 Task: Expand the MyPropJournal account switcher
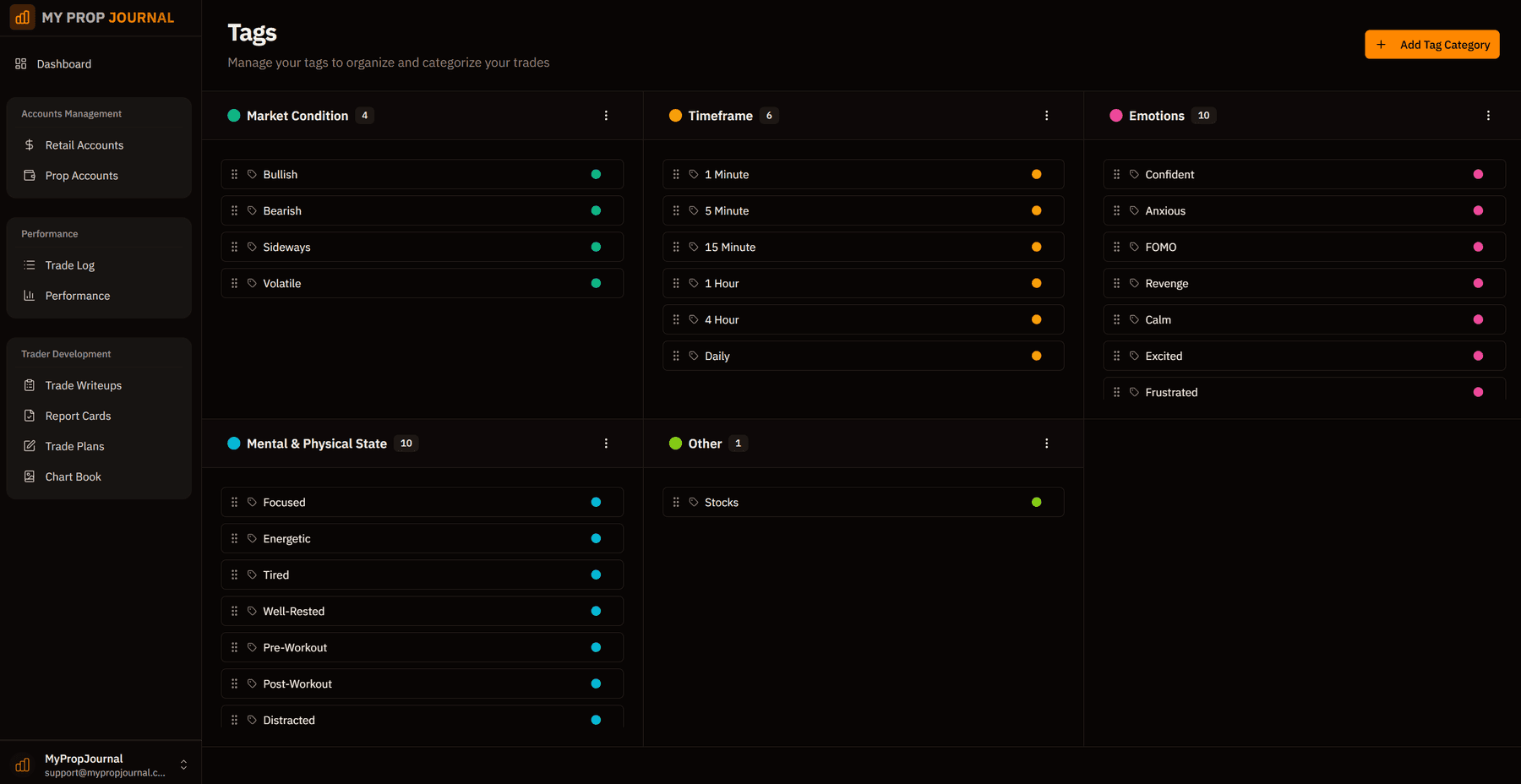pyautogui.click(x=183, y=765)
